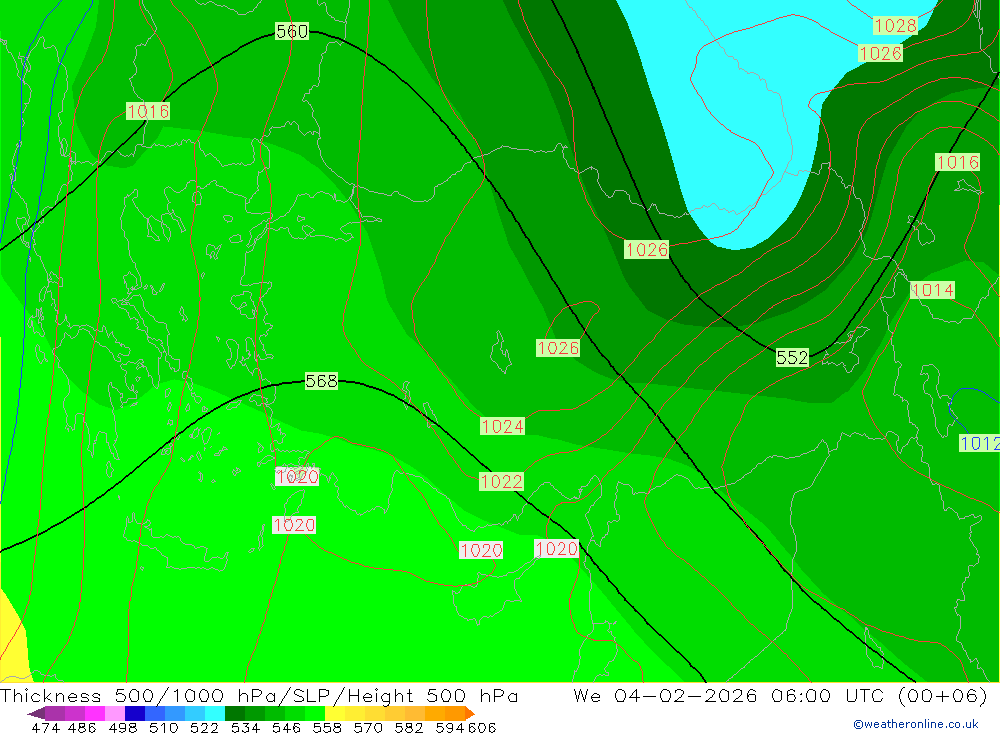Select the 1016 label above the 1014 label

pyautogui.click(x=958, y=163)
